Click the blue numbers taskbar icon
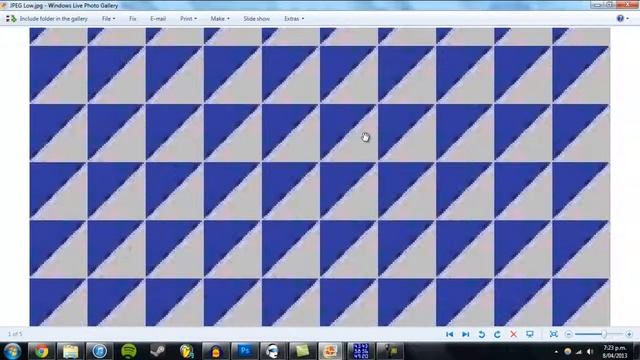 click(361, 351)
